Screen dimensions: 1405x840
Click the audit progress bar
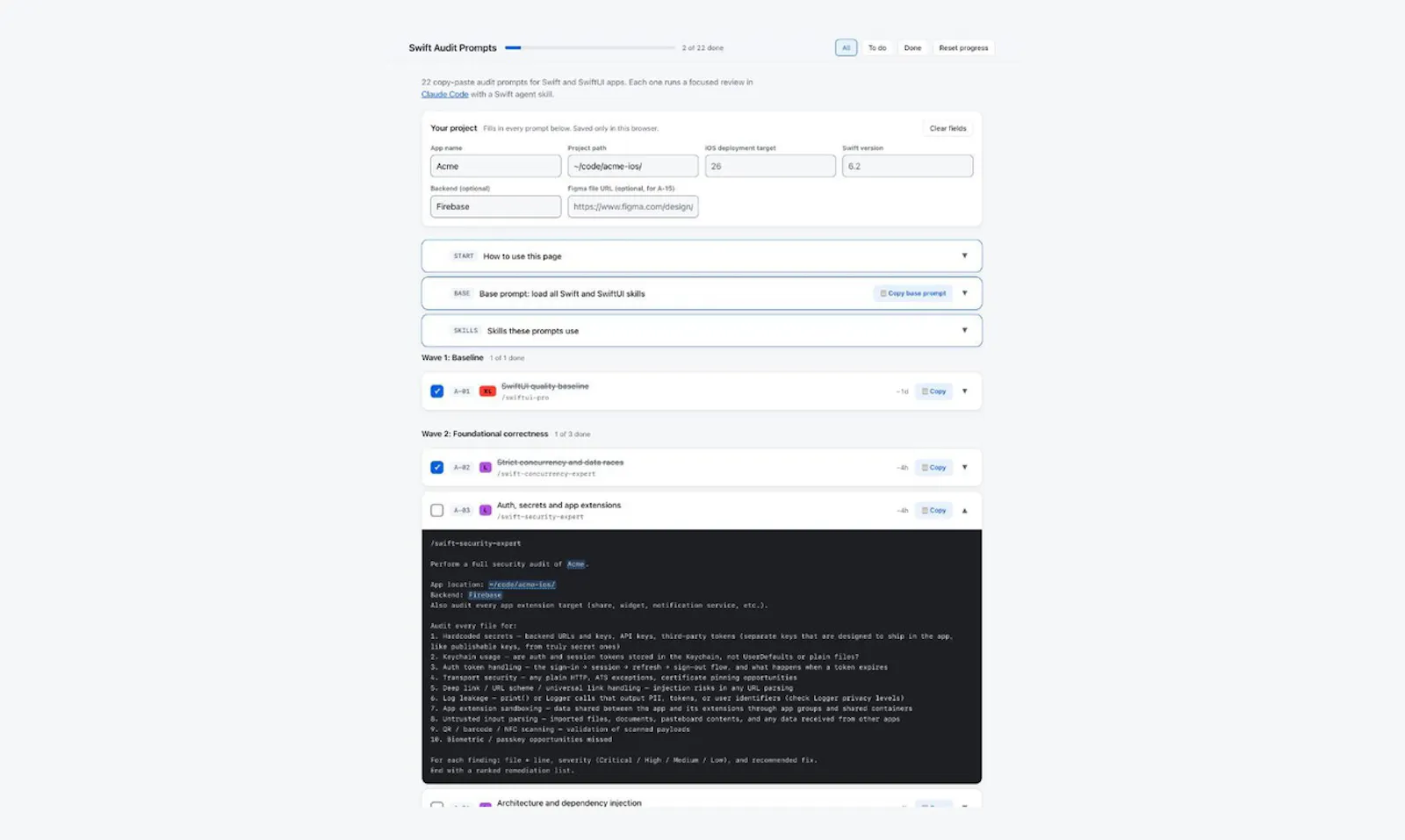pos(590,47)
